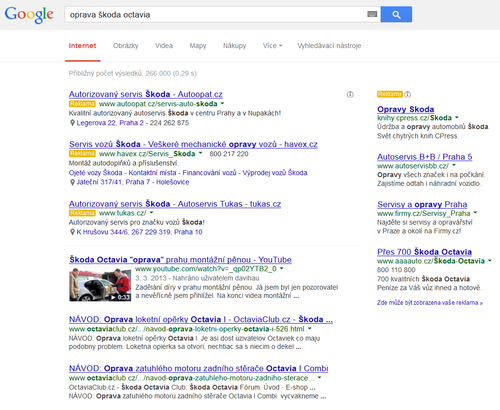This screenshot has width=500, height=410.
Task: Click the info icon next to sidebar Reklamy label
Action: click(407, 94)
